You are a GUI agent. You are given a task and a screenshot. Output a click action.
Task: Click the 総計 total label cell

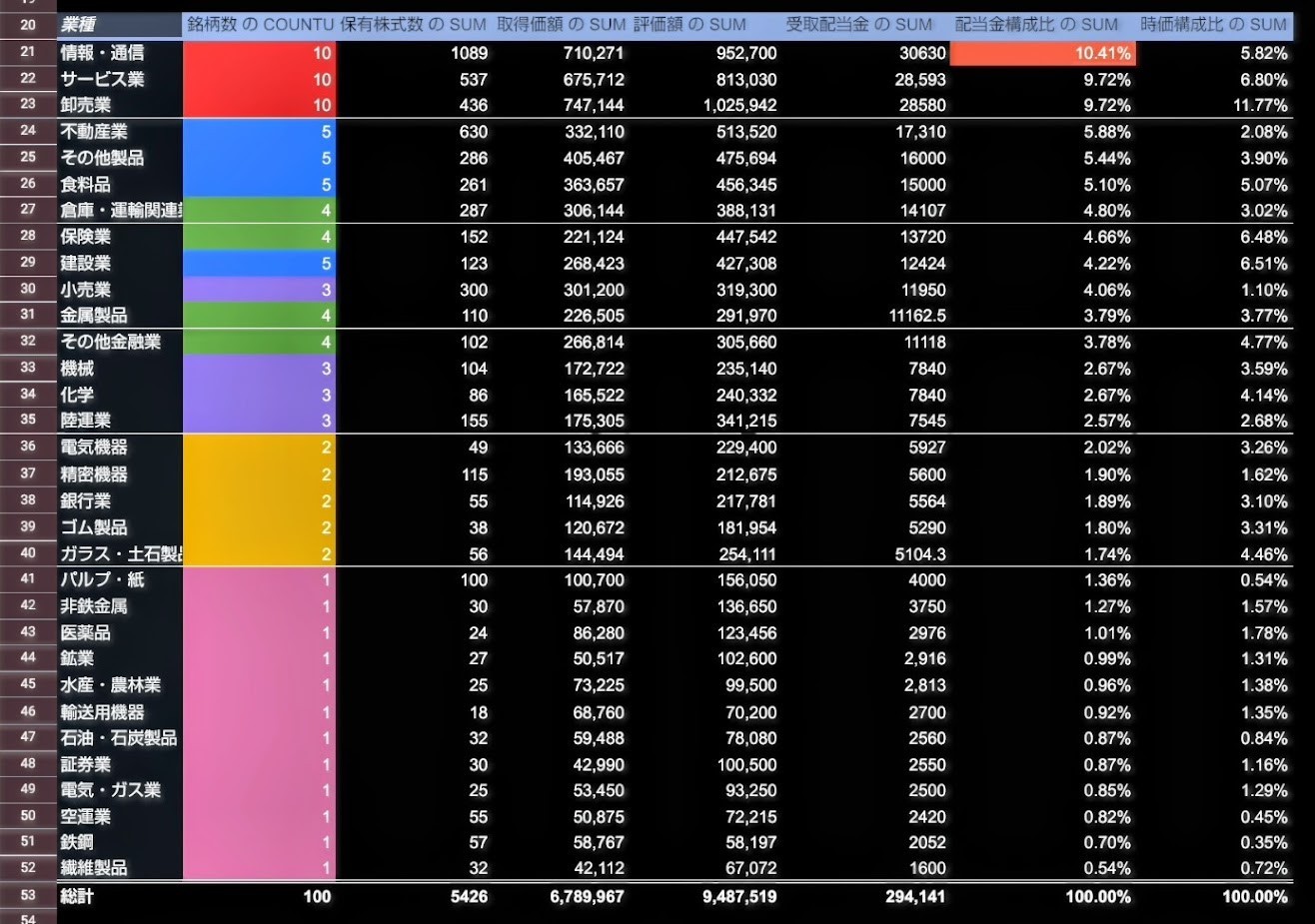coord(119,896)
